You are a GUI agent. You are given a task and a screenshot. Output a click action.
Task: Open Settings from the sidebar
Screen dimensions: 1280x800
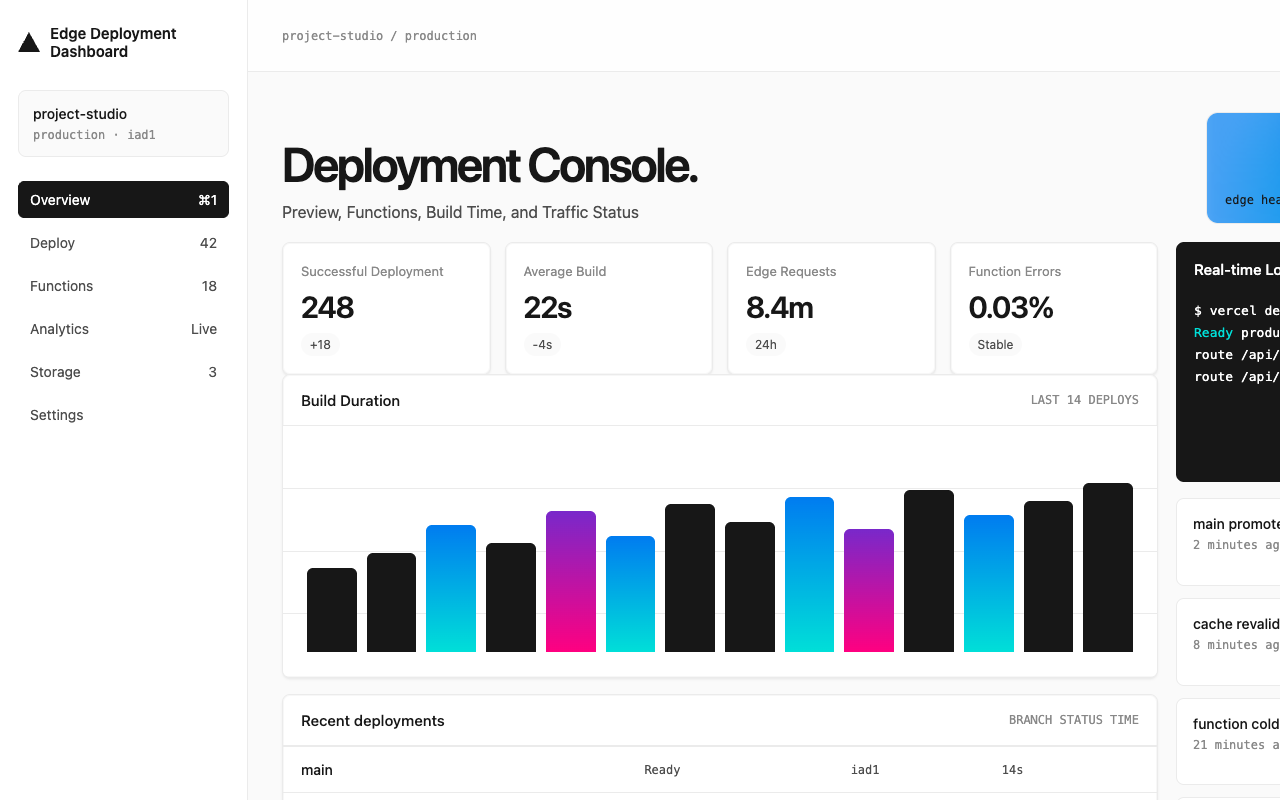[123, 415]
